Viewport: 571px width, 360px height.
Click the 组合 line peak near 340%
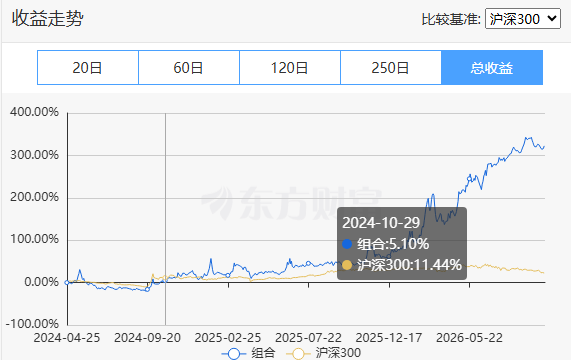point(527,138)
